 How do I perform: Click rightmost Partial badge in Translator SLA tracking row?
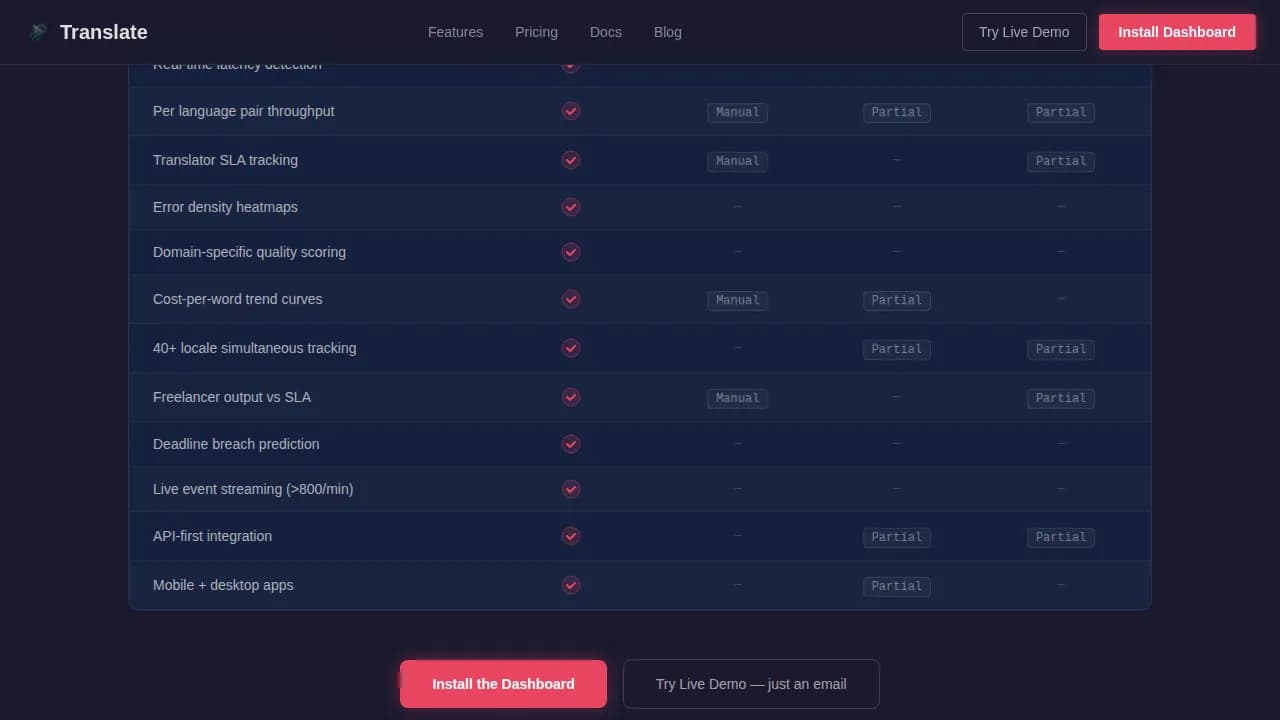coord(1061,161)
